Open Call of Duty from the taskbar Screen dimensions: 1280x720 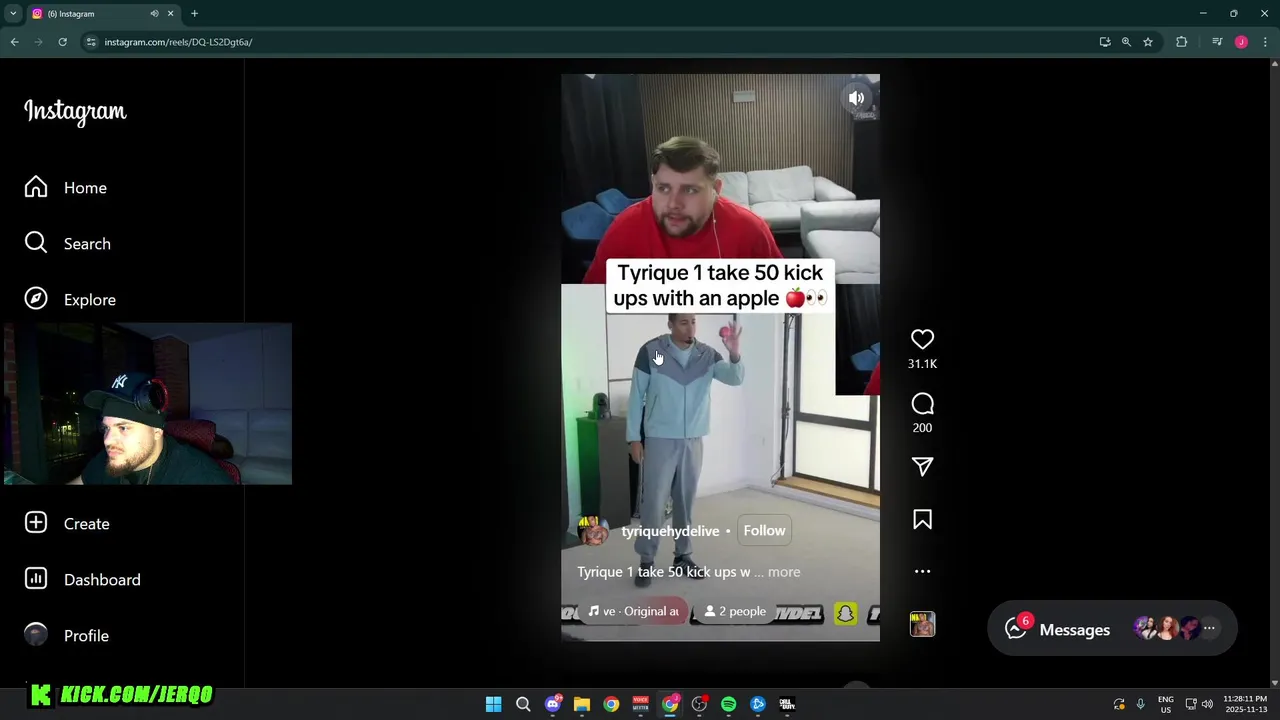787,704
